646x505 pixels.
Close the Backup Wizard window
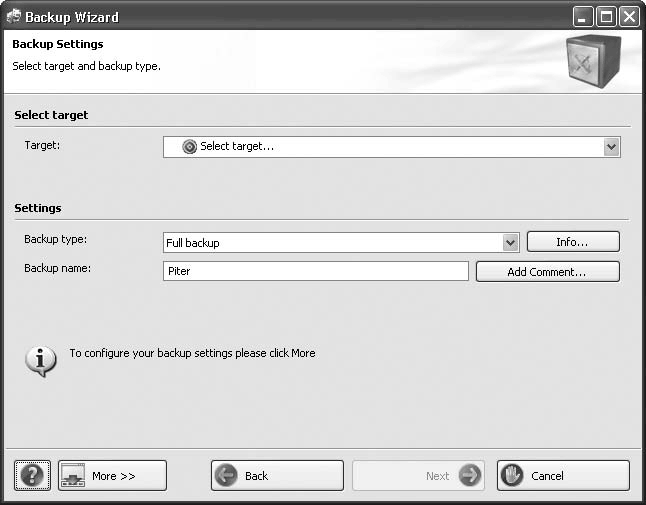pos(628,17)
